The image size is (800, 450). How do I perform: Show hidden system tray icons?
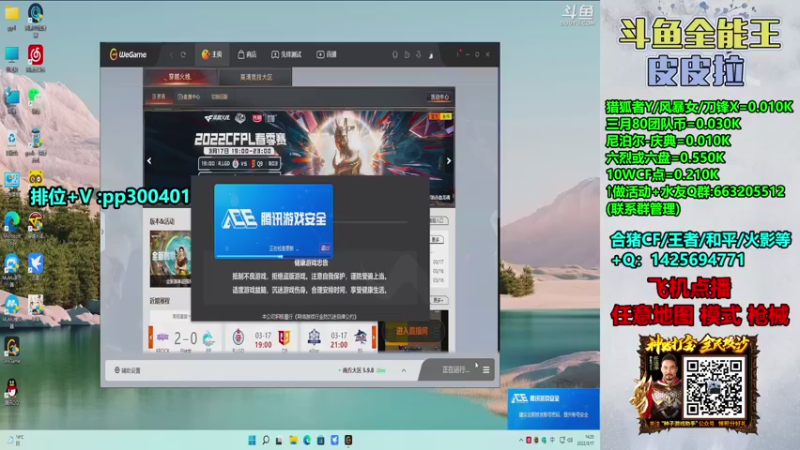click(520, 440)
